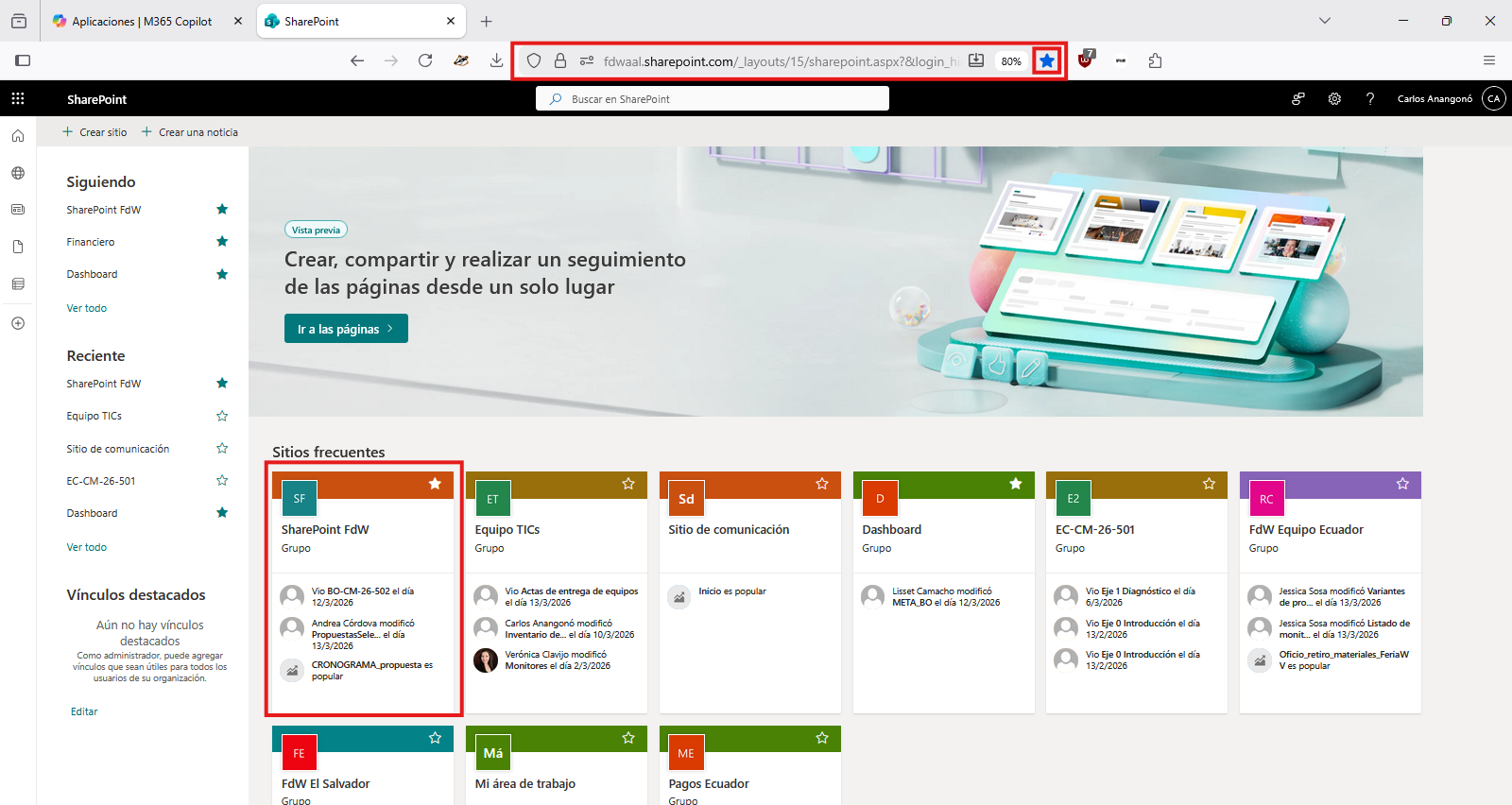Go back in browser history
This screenshot has width=1512, height=805.
[357, 60]
